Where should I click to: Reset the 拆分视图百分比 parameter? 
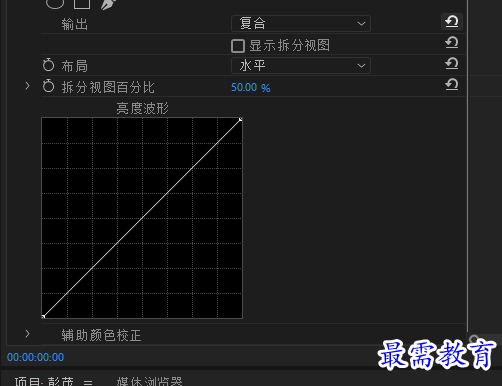[452, 85]
